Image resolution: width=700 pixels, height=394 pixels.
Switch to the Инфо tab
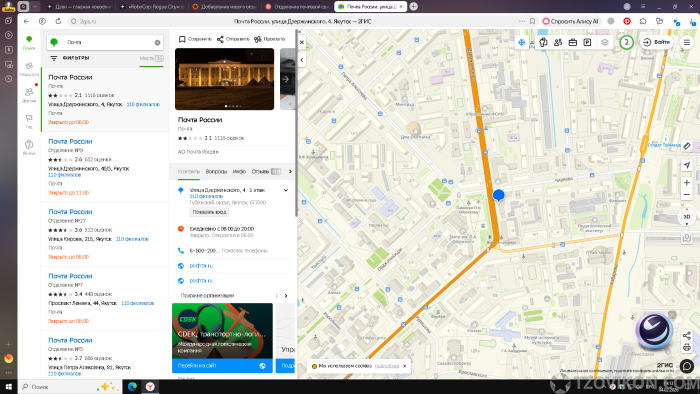pyautogui.click(x=239, y=171)
